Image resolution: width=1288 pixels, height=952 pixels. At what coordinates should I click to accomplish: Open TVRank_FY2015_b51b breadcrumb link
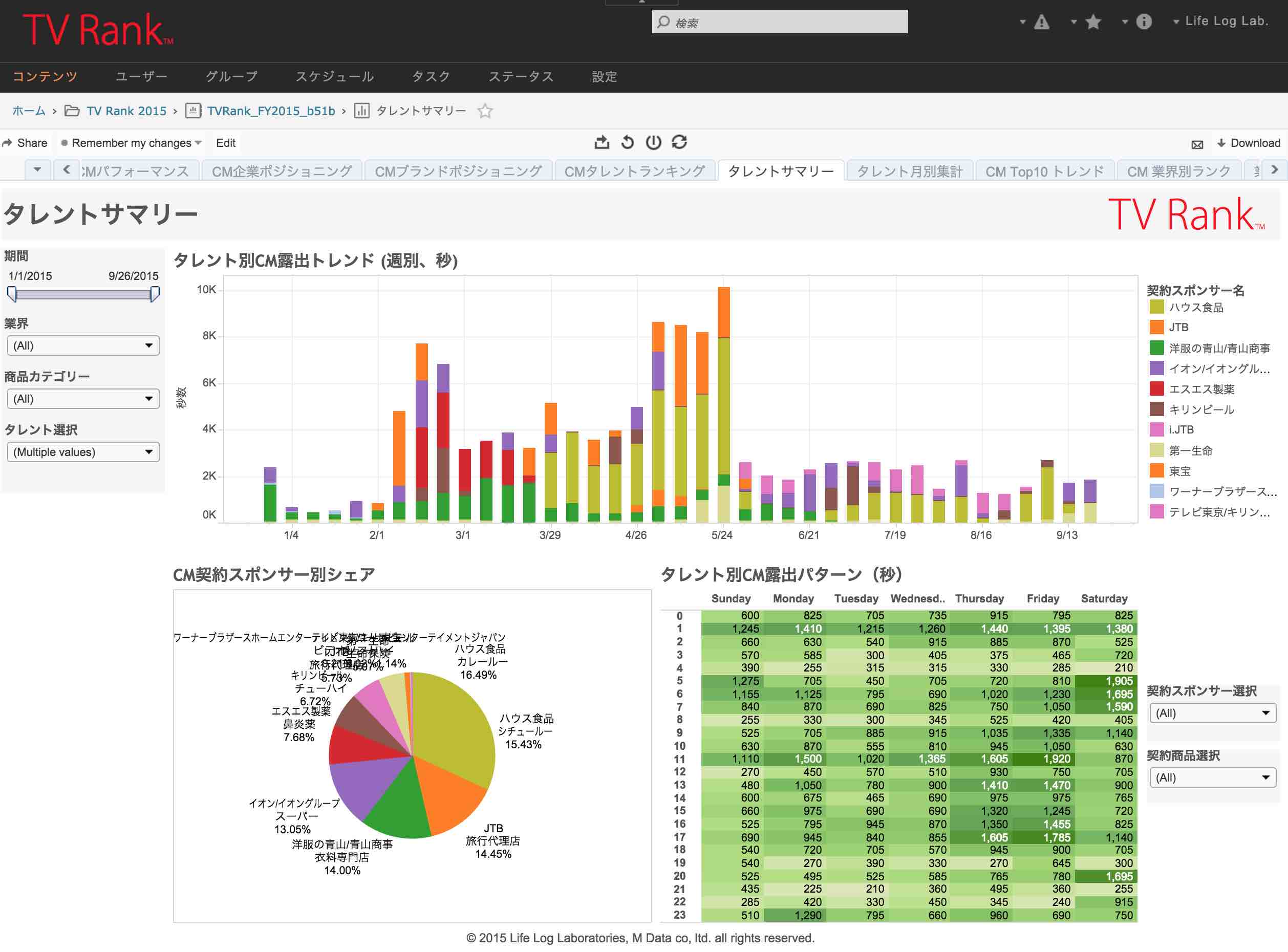[x=271, y=111]
